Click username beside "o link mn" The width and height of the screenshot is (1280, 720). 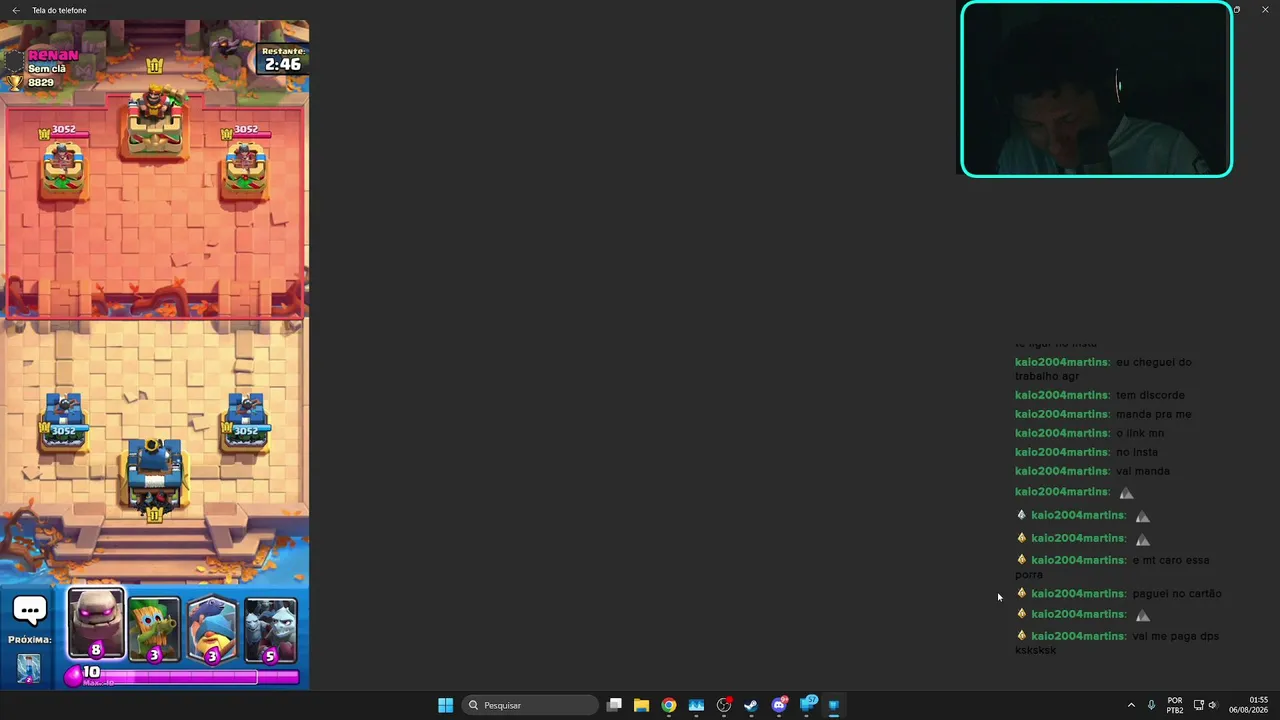[1062, 433]
